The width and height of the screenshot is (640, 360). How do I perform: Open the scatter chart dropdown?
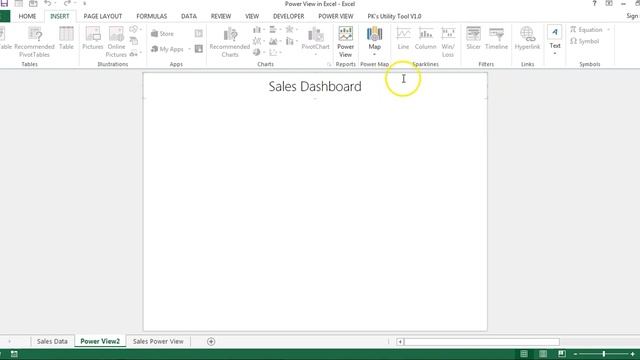pos(275,52)
